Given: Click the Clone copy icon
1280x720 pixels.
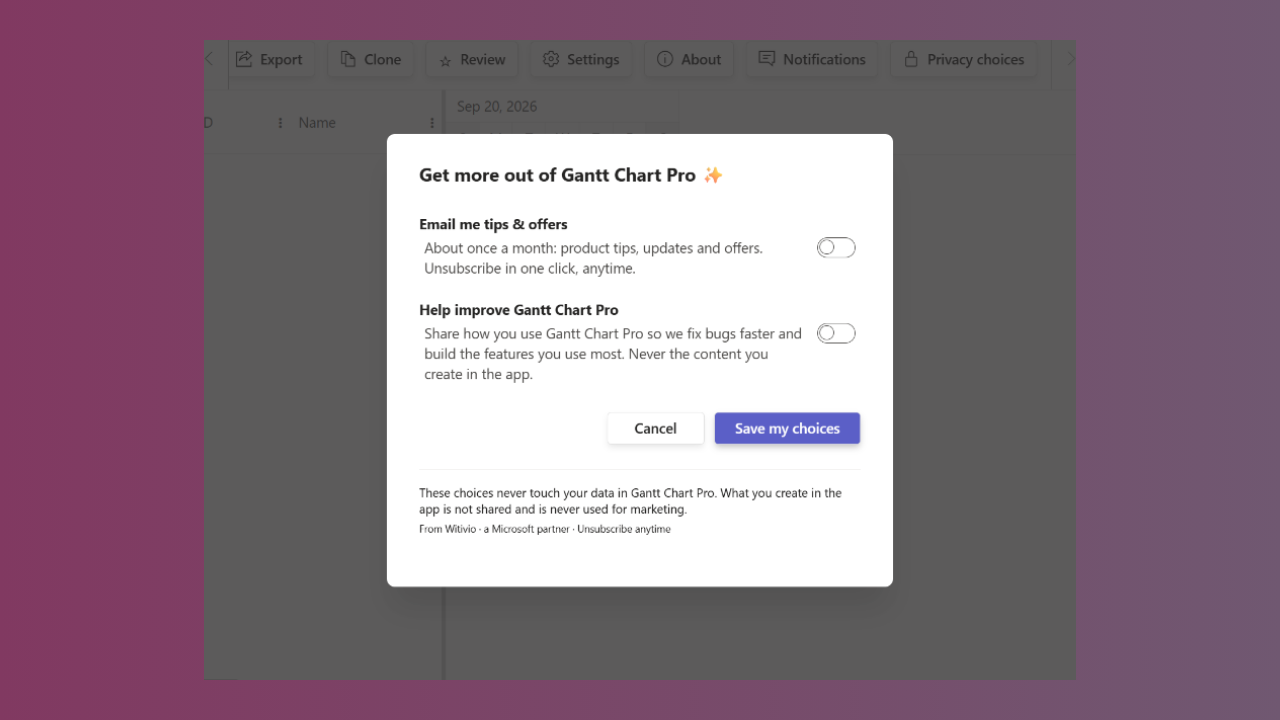Looking at the screenshot, I should coord(348,59).
